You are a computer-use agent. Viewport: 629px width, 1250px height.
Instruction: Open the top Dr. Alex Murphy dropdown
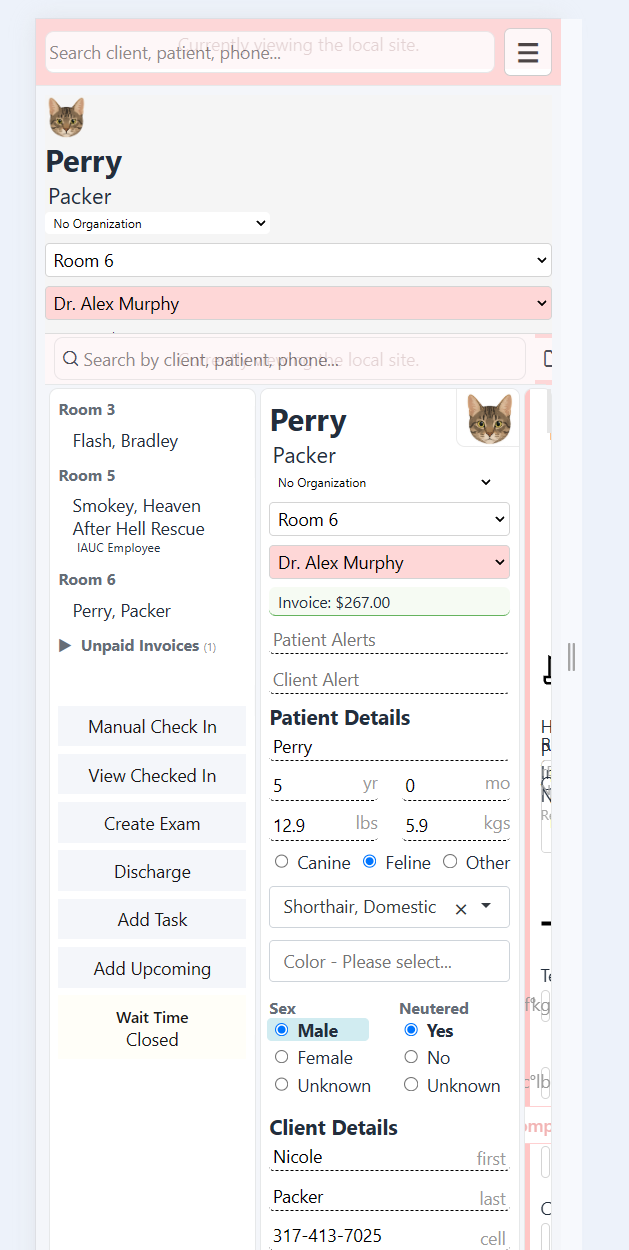click(x=298, y=304)
